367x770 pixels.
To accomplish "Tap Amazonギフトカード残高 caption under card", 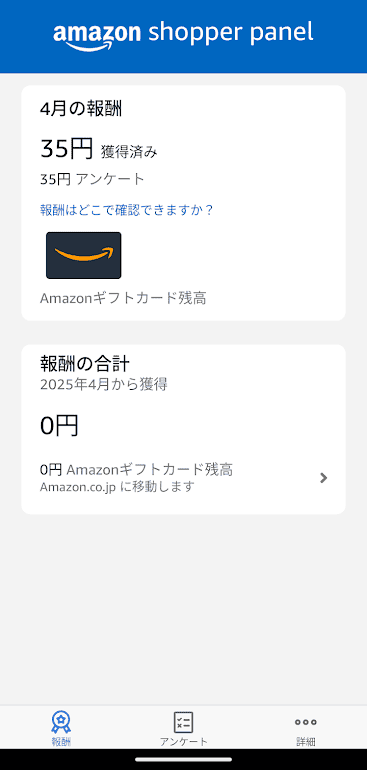I will tap(123, 298).
